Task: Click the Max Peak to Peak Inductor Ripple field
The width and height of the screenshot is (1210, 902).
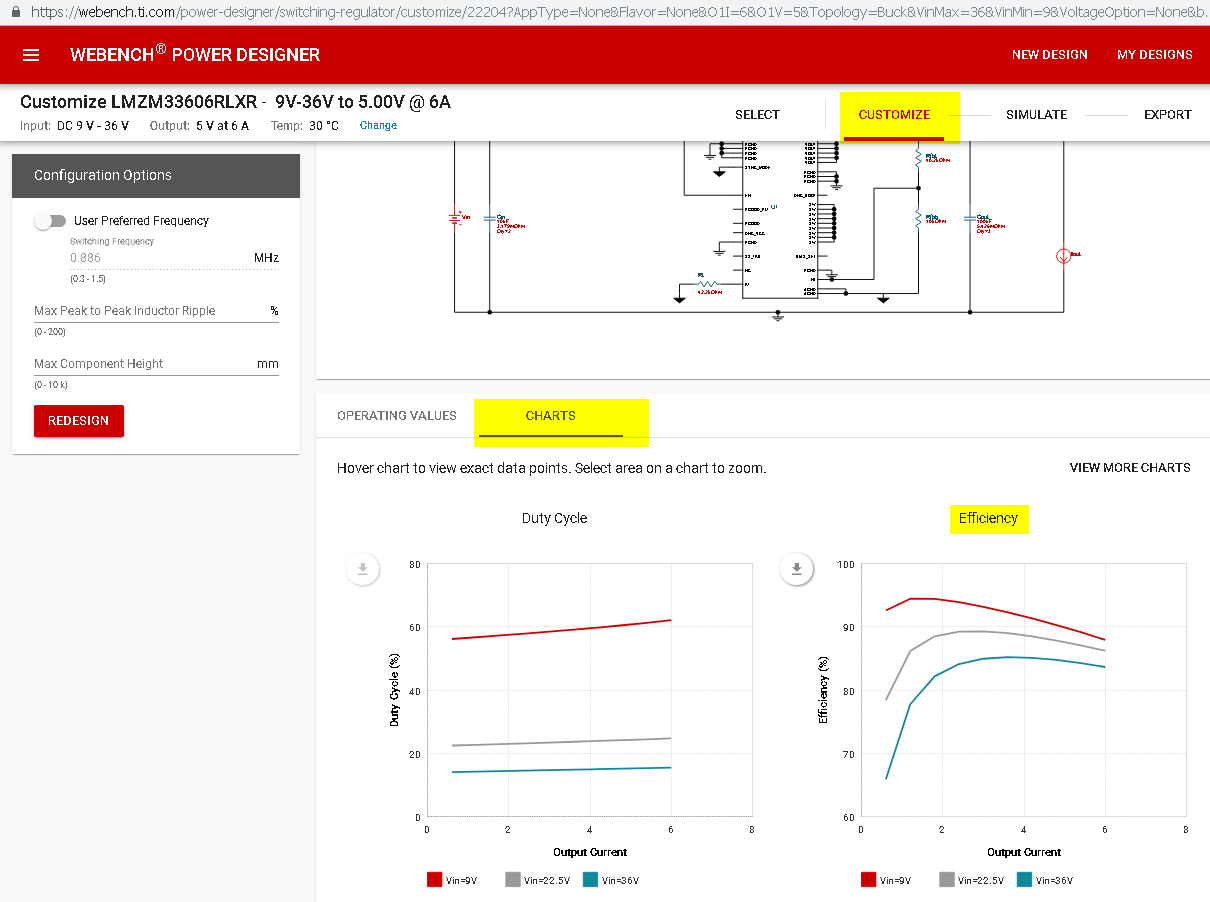Action: (x=156, y=311)
